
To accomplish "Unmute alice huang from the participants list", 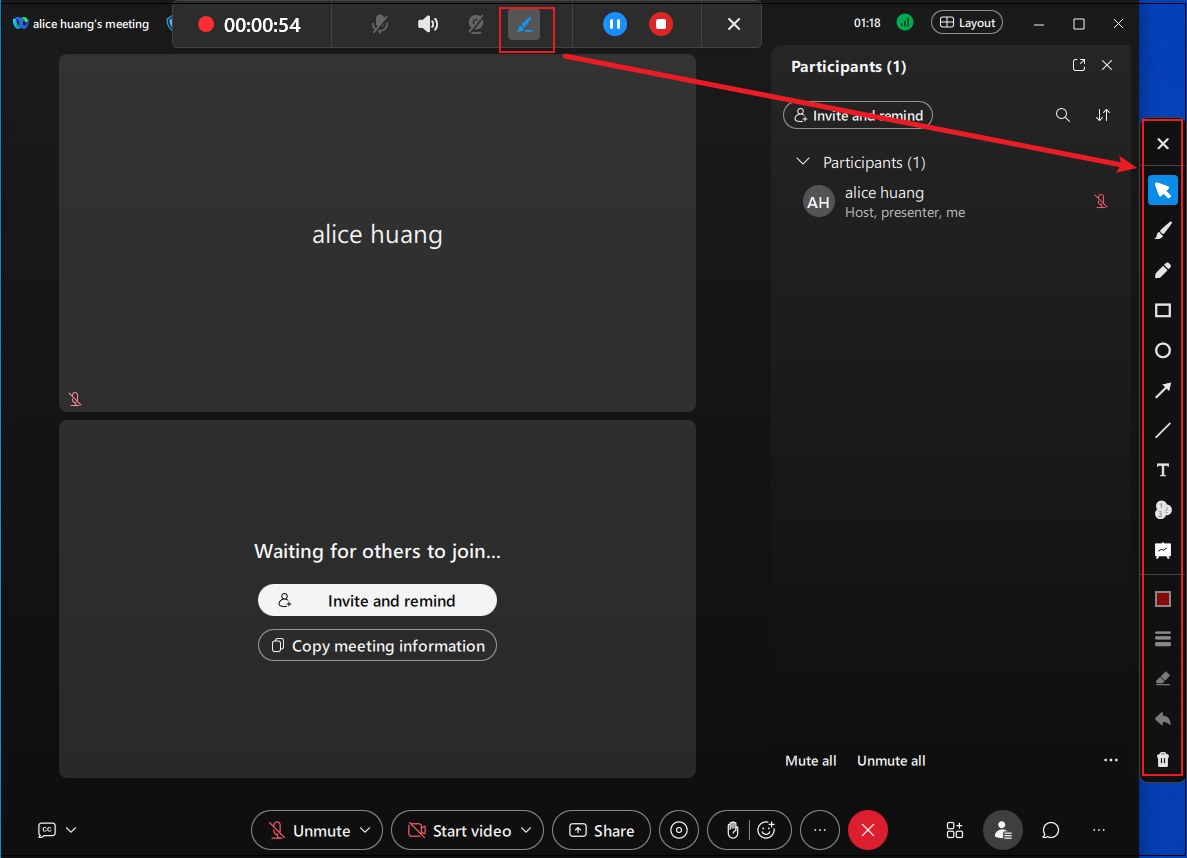I will click(1101, 200).
